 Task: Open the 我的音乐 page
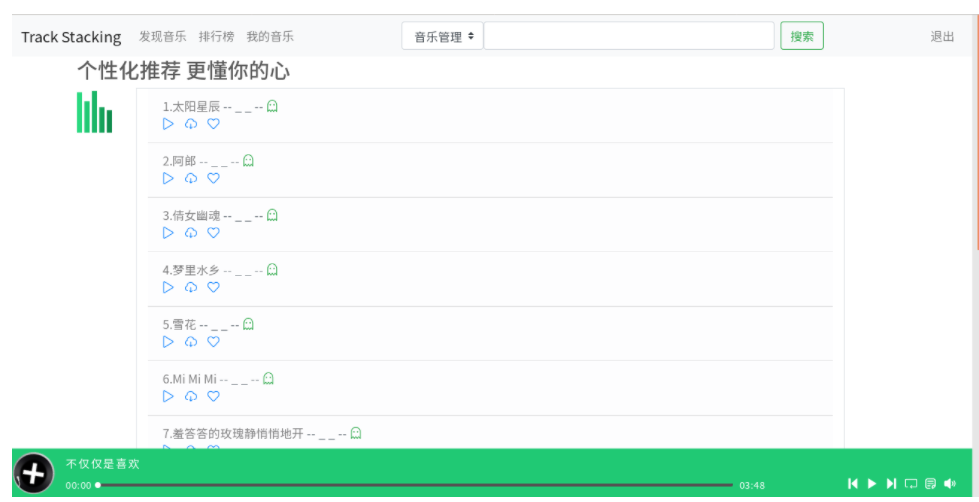click(x=270, y=36)
